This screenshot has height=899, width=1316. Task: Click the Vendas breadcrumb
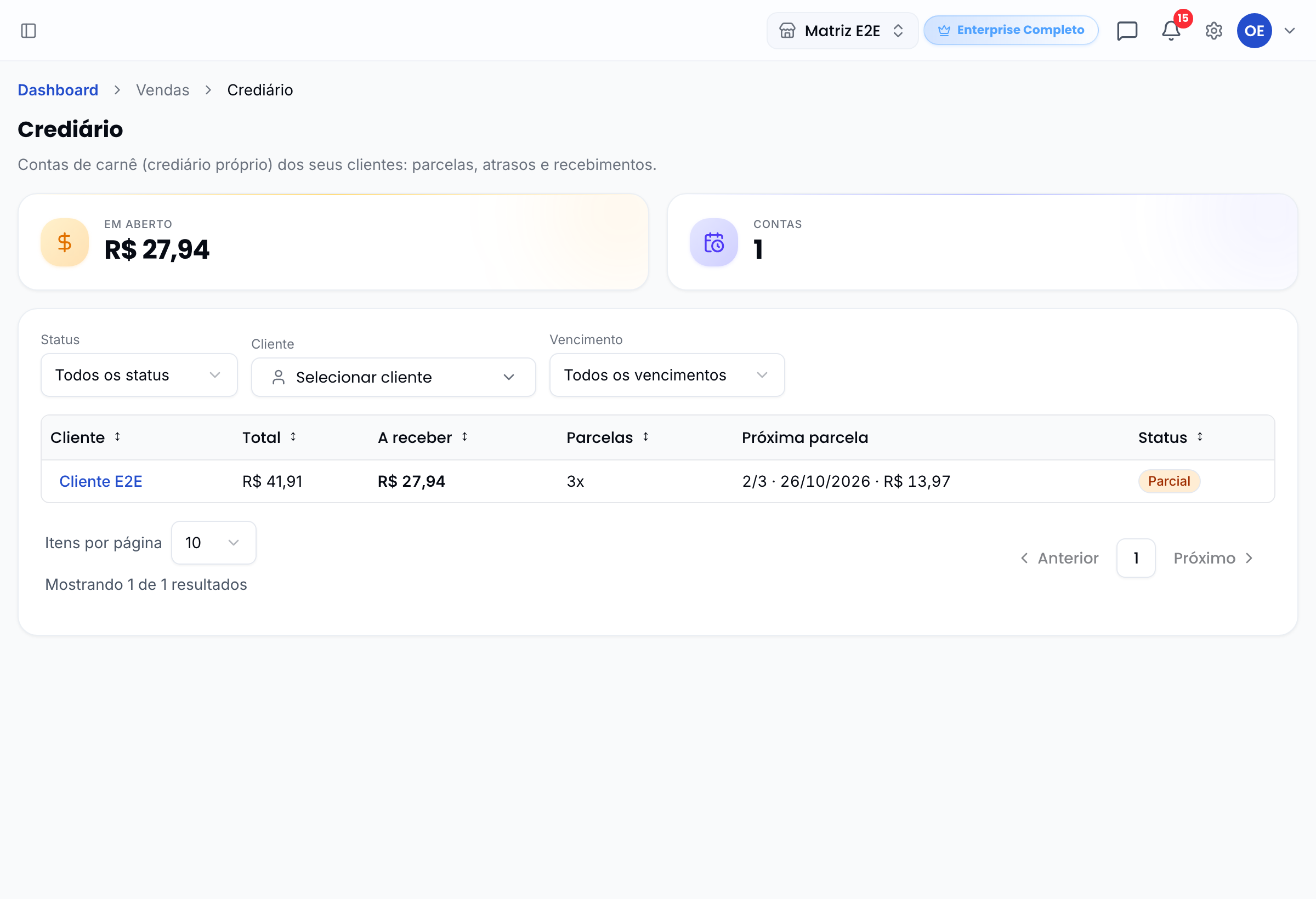(162, 90)
